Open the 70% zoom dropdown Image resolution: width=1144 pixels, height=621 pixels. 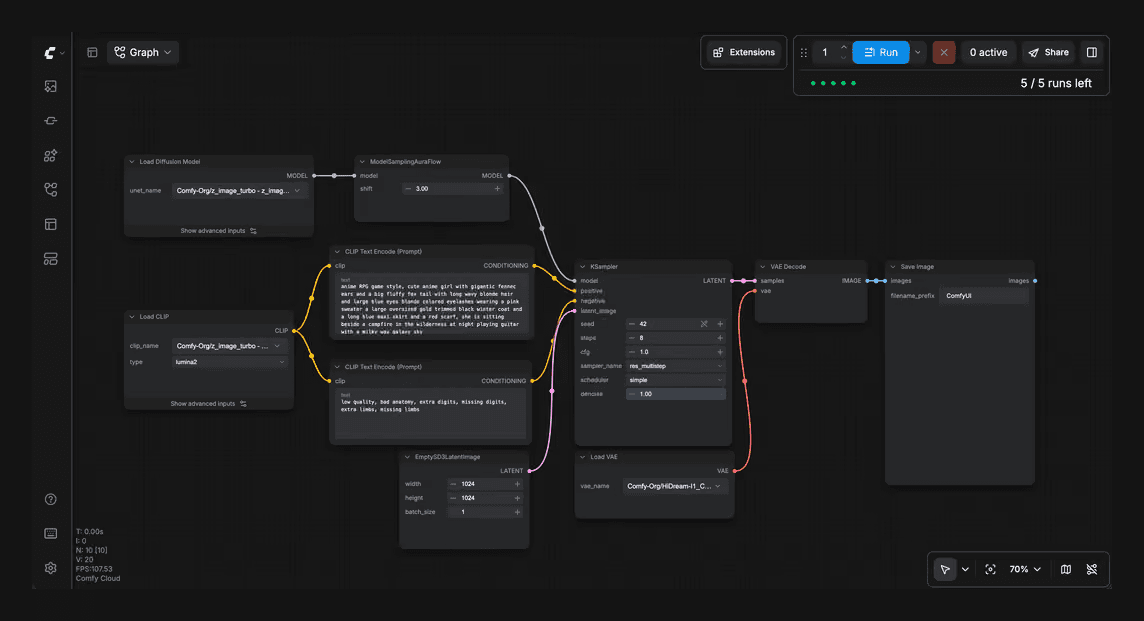[1024, 569]
